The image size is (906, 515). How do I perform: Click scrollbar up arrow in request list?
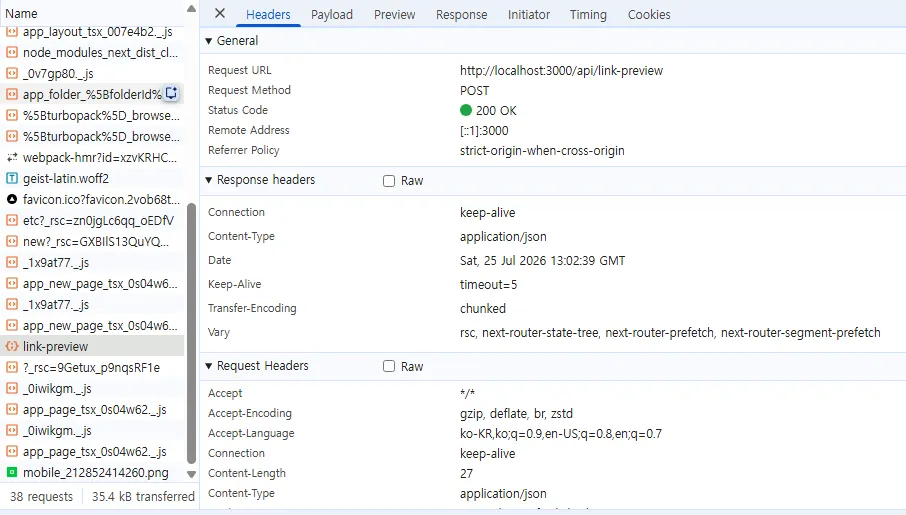point(191,9)
